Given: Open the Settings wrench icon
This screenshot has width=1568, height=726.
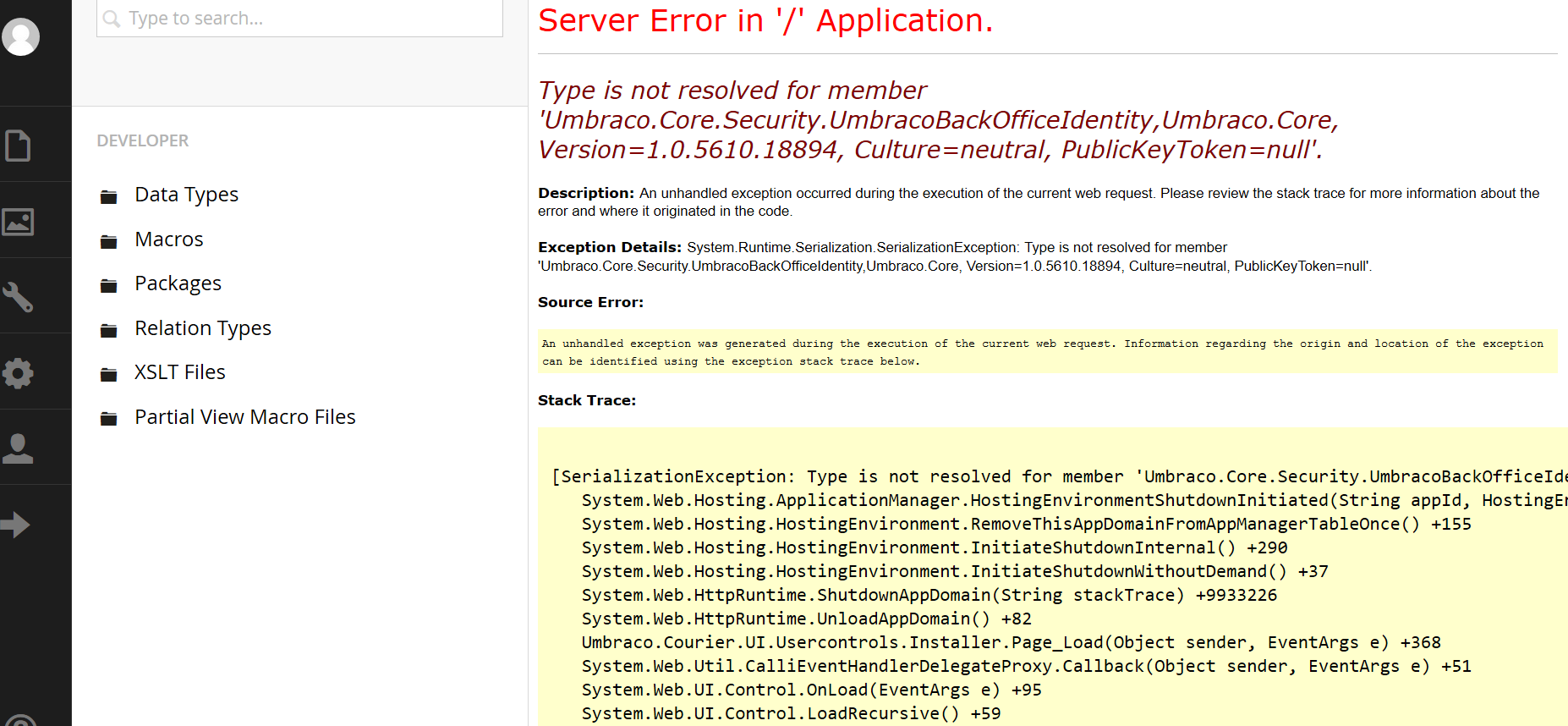Looking at the screenshot, I should coord(18,297).
